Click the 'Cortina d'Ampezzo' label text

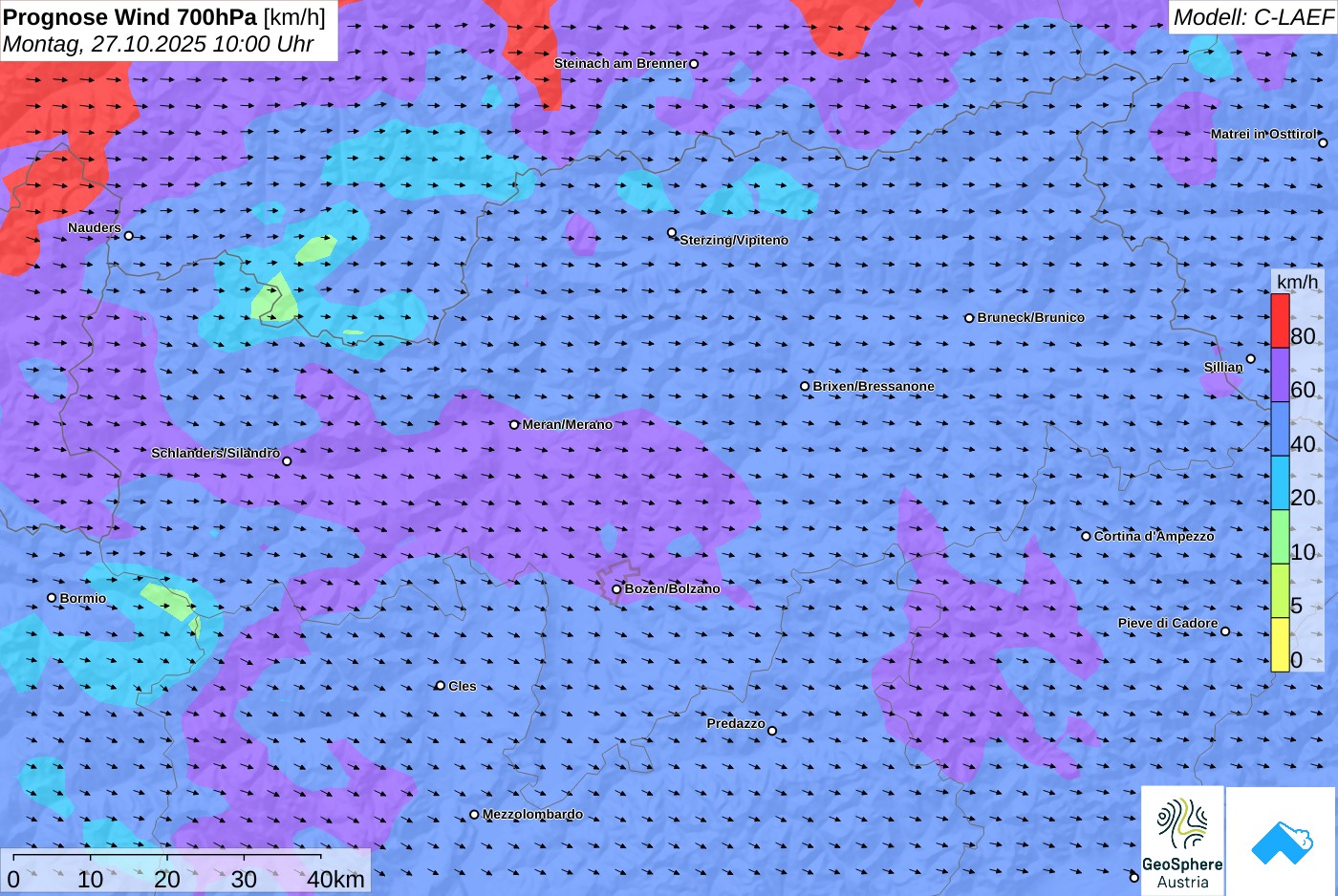1155,536
